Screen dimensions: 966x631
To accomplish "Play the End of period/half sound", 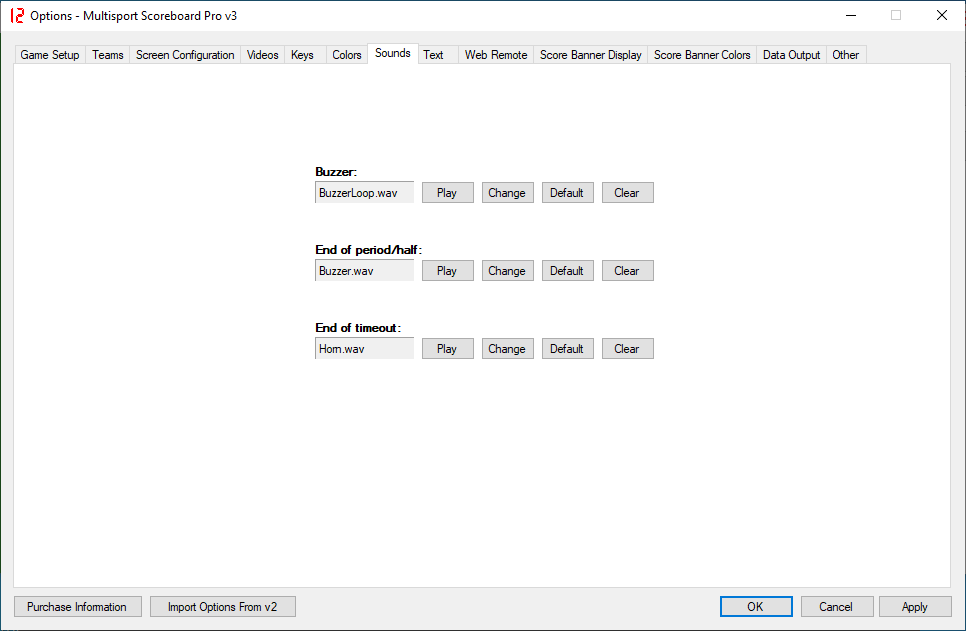I will [x=447, y=271].
